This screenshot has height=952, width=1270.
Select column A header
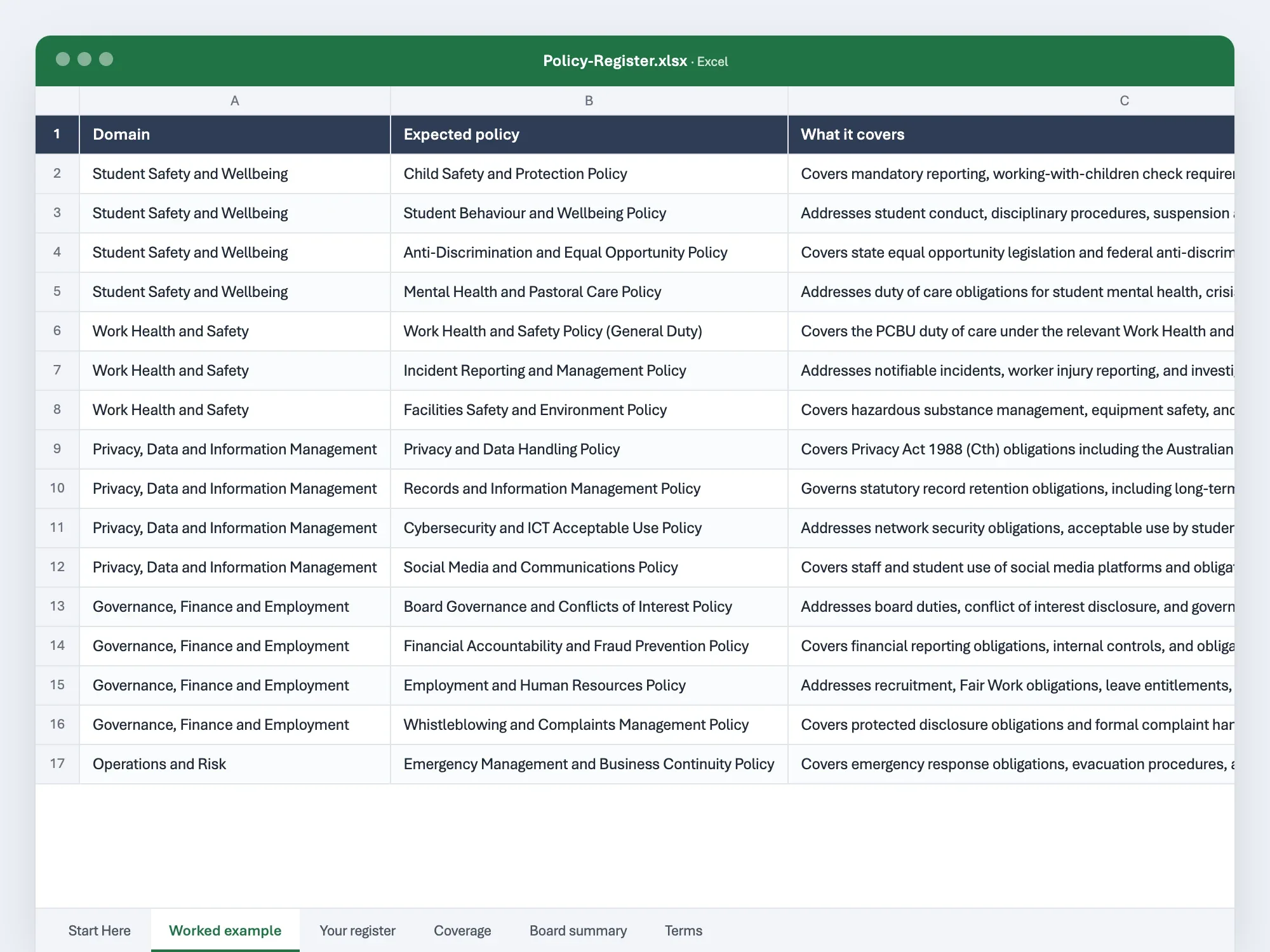[235, 100]
